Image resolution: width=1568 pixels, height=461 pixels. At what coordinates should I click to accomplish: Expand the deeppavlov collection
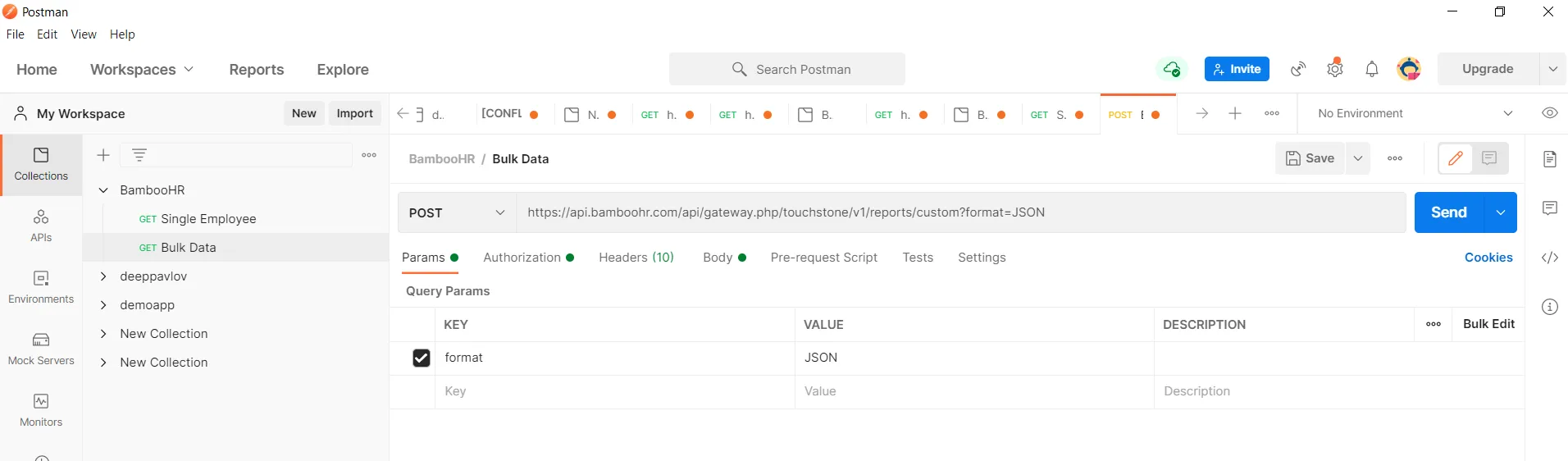tap(103, 276)
